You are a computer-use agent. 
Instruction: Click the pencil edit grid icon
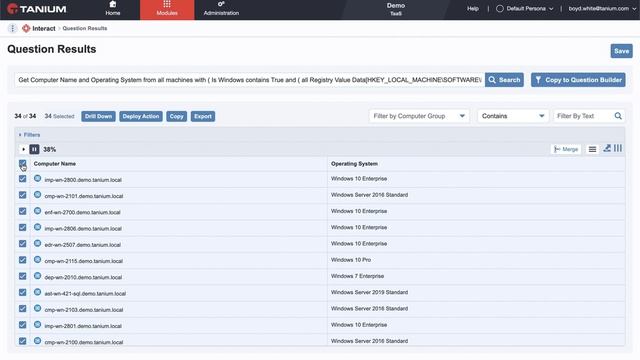click(607, 148)
